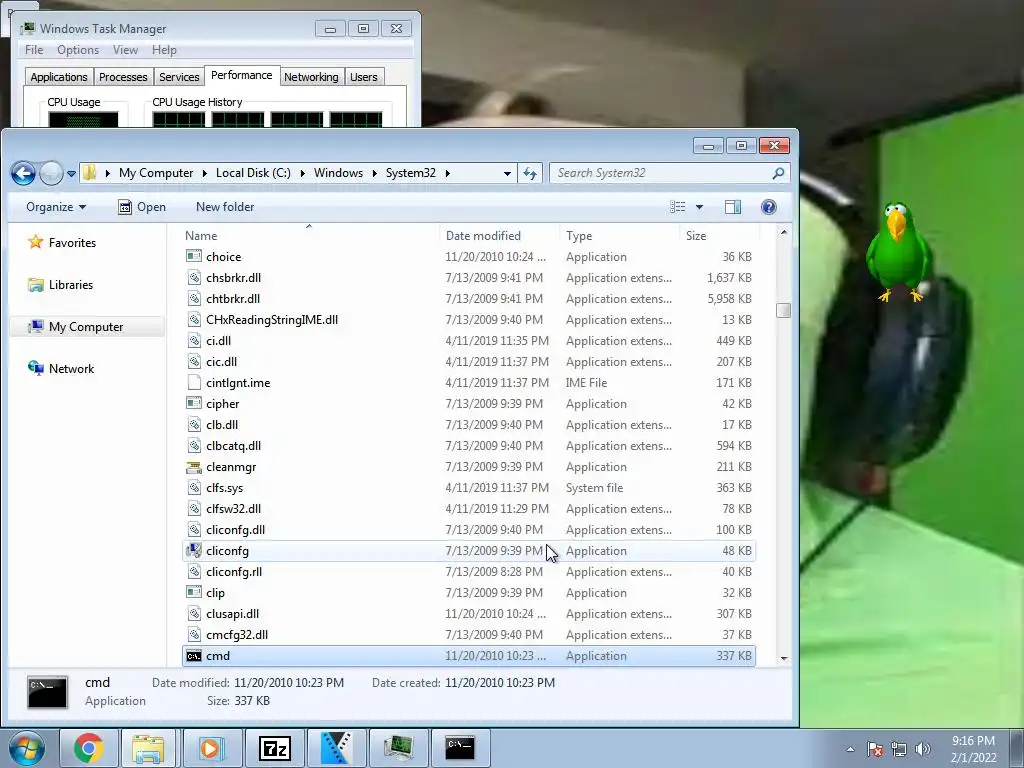Viewport: 1024px width, 768px height.
Task: Select the cintlgnt.ime file icon
Action: click(x=194, y=383)
